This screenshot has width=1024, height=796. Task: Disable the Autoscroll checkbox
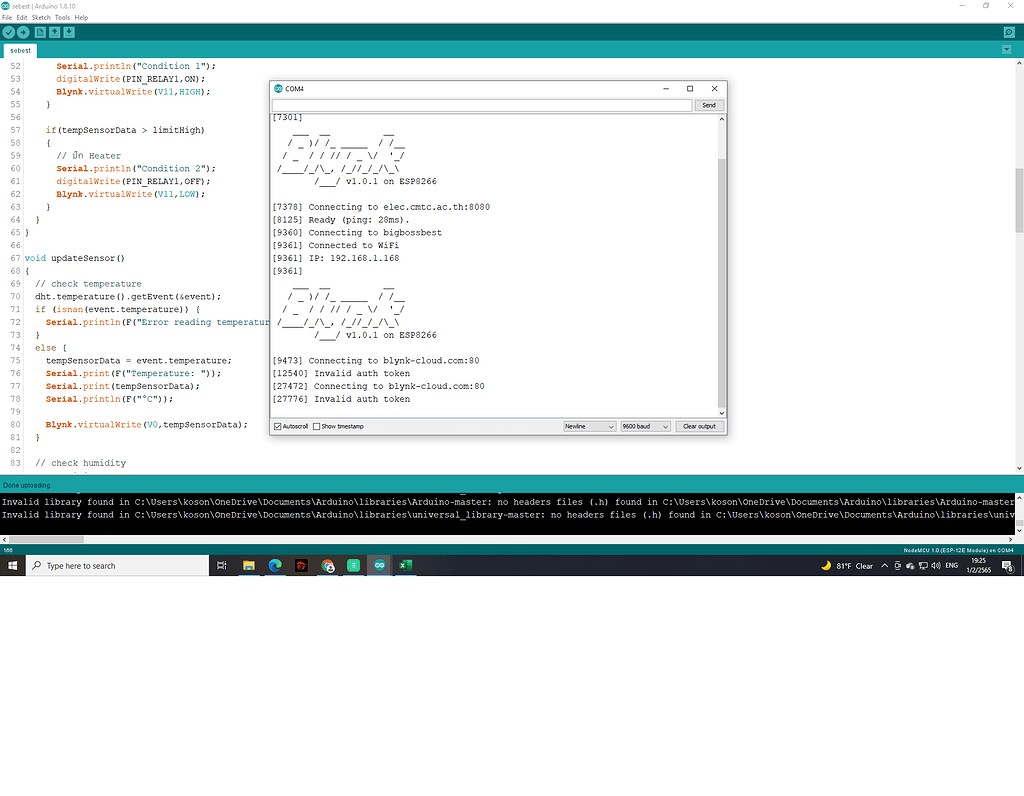278,426
